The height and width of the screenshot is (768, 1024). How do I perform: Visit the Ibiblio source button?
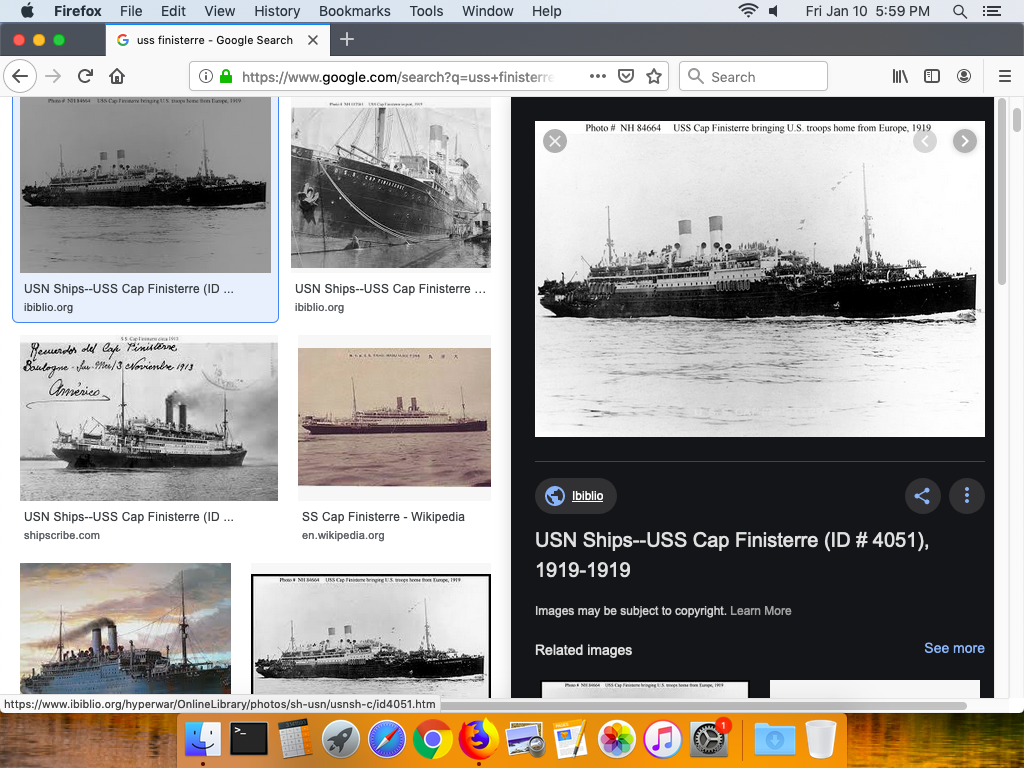(576, 496)
